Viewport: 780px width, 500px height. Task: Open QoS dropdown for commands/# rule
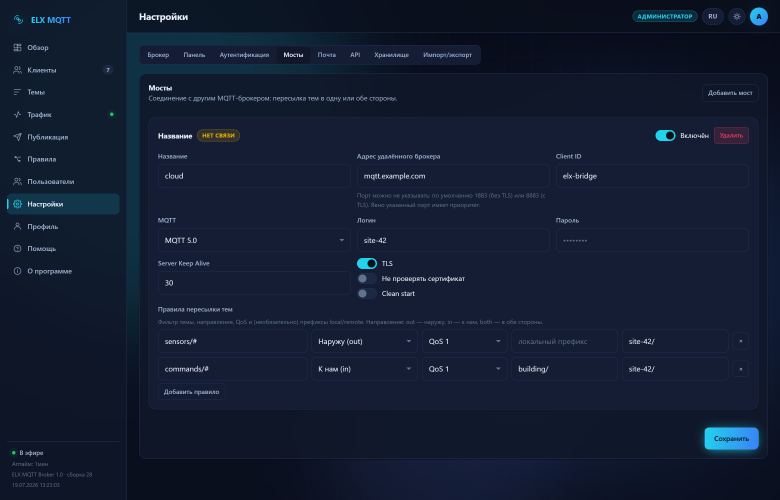pyautogui.click(x=464, y=369)
